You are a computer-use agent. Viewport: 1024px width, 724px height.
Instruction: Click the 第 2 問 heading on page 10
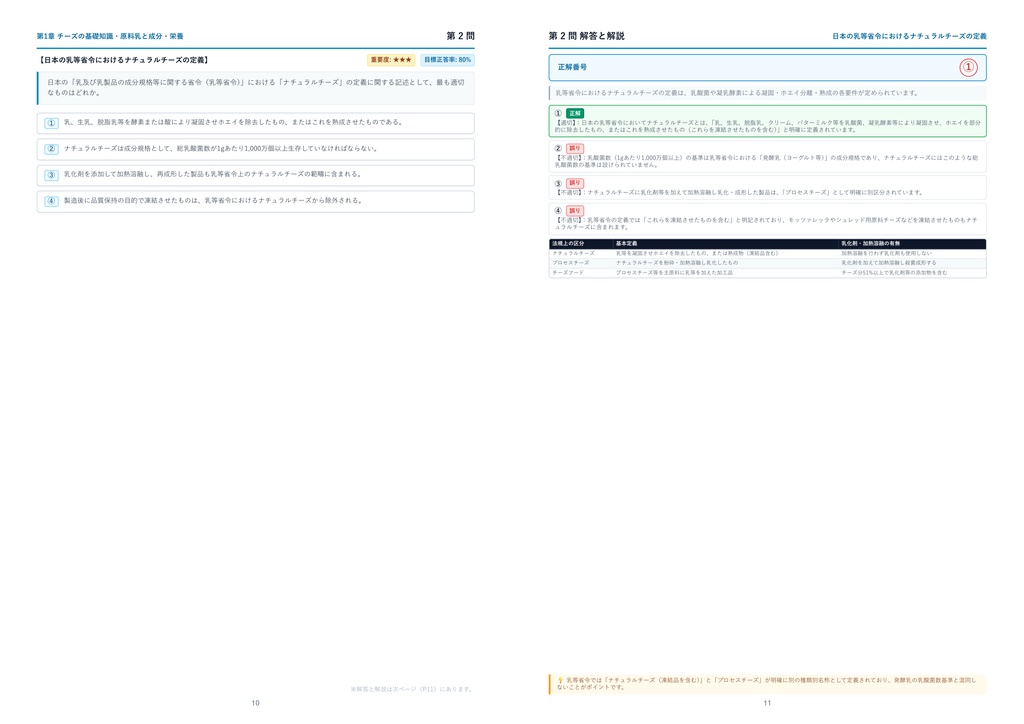click(x=460, y=36)
